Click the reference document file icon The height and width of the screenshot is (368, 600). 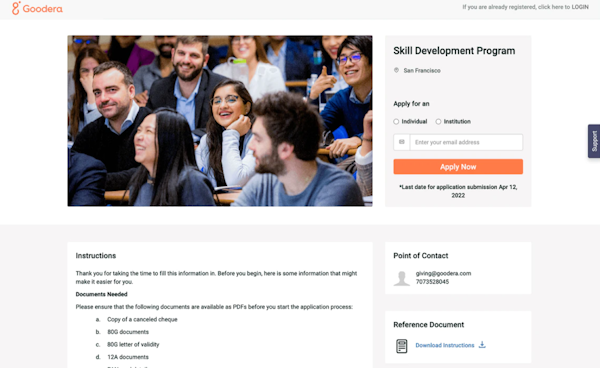(x=402, y=346)
